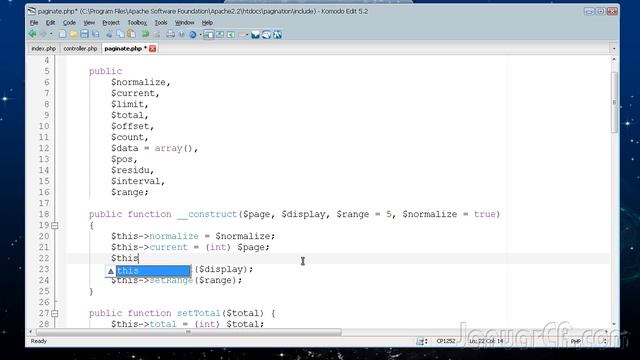This screenshot has height=360, width=640.
Task: Open the Tools menu
Action: (x=161, y=22)
